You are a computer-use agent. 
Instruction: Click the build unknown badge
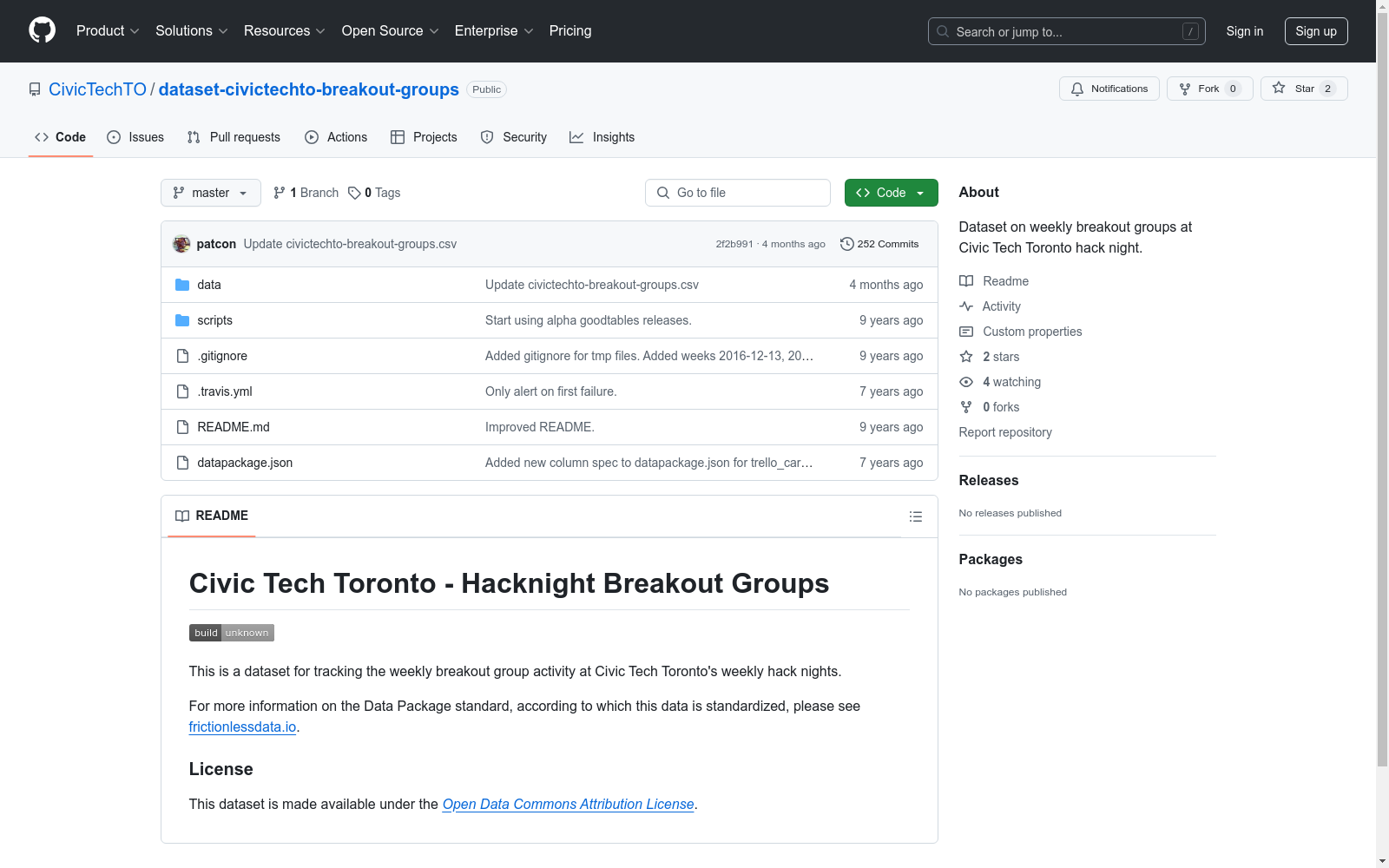click(x=232, y=633)
